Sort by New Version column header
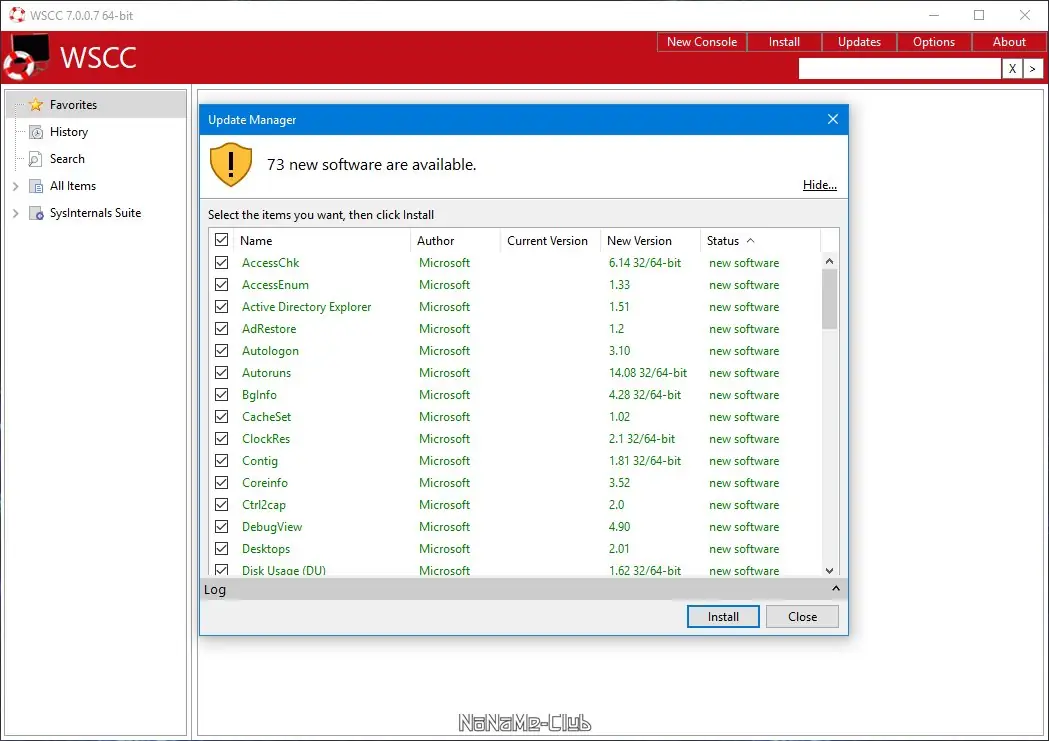 pyautogui.click(x=650, y=241)
